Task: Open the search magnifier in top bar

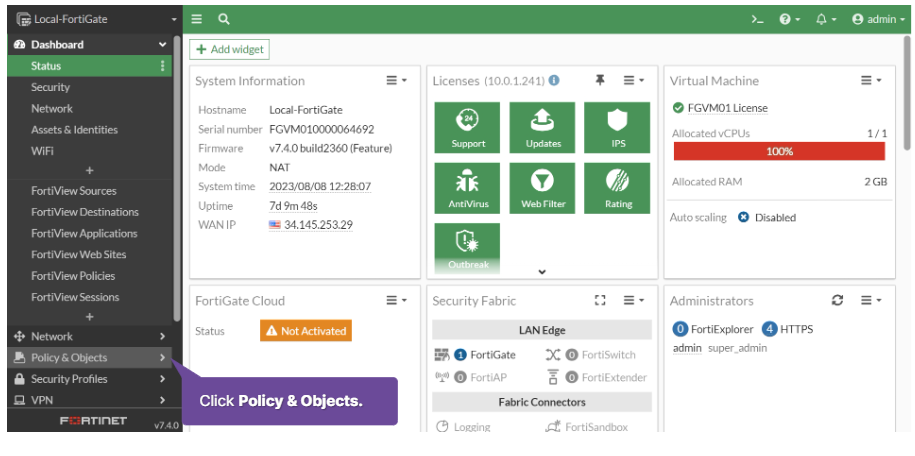Action: 223,19
